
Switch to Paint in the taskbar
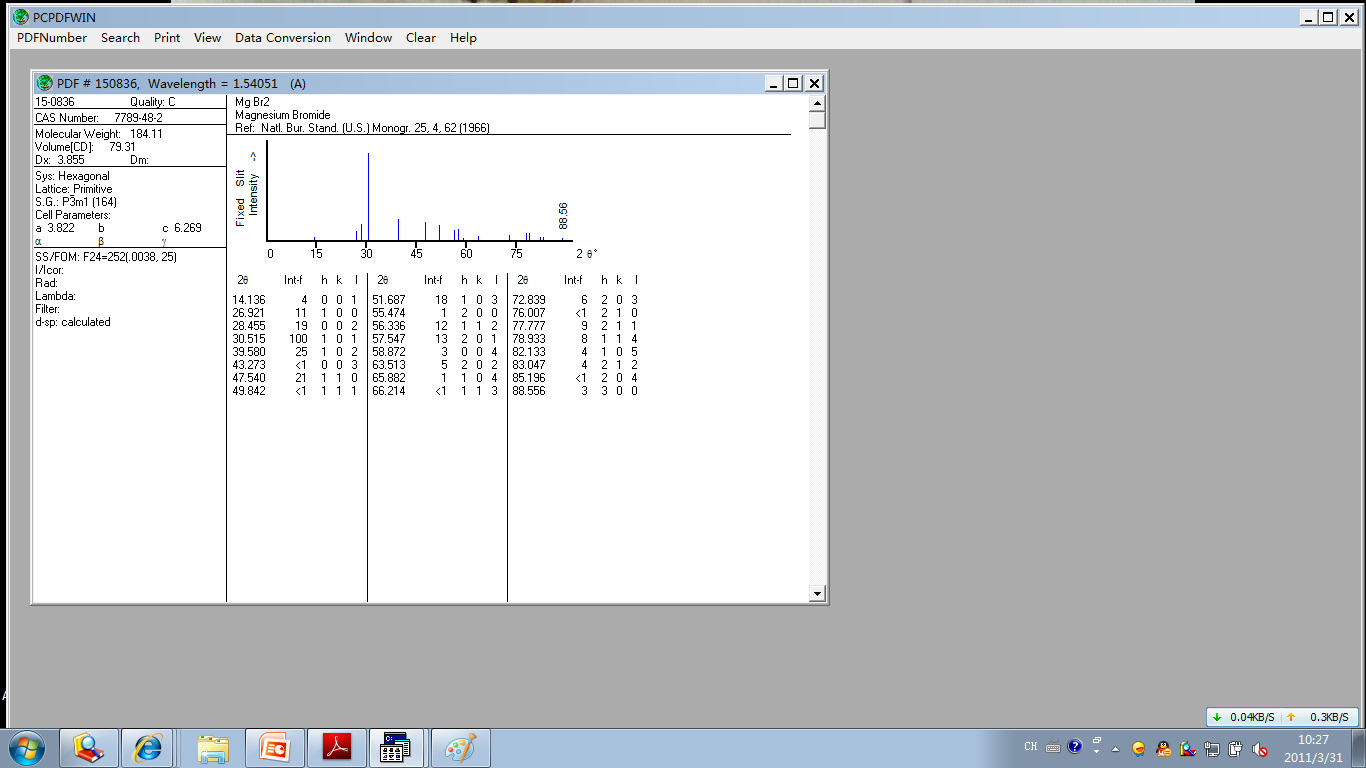point(460,748)
